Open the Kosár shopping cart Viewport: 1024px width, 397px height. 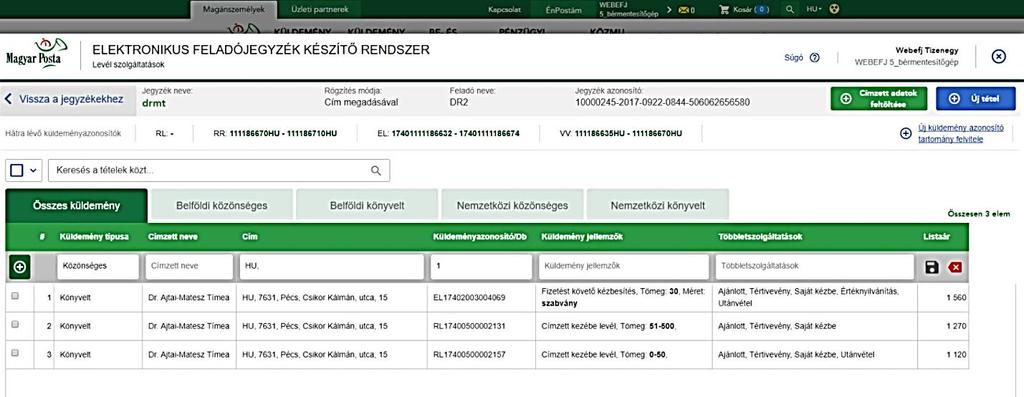point(743,10)
